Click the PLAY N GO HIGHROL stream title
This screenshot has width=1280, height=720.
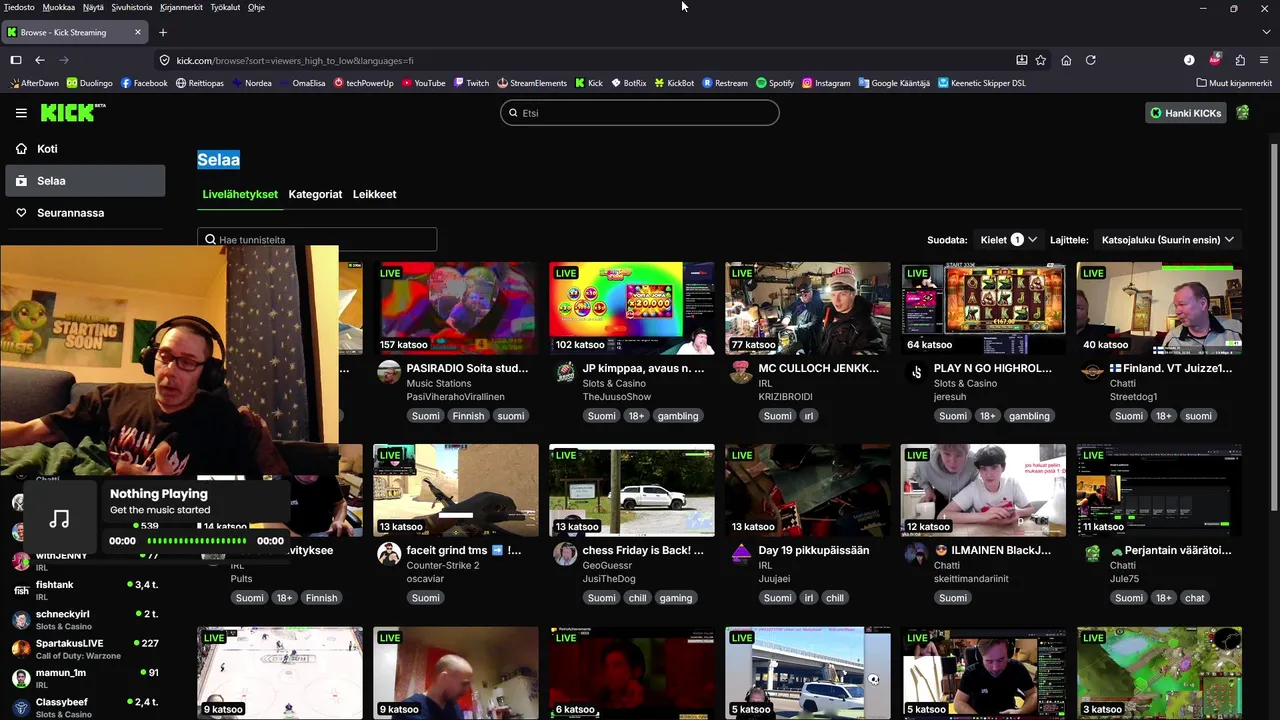click(993, 368)
